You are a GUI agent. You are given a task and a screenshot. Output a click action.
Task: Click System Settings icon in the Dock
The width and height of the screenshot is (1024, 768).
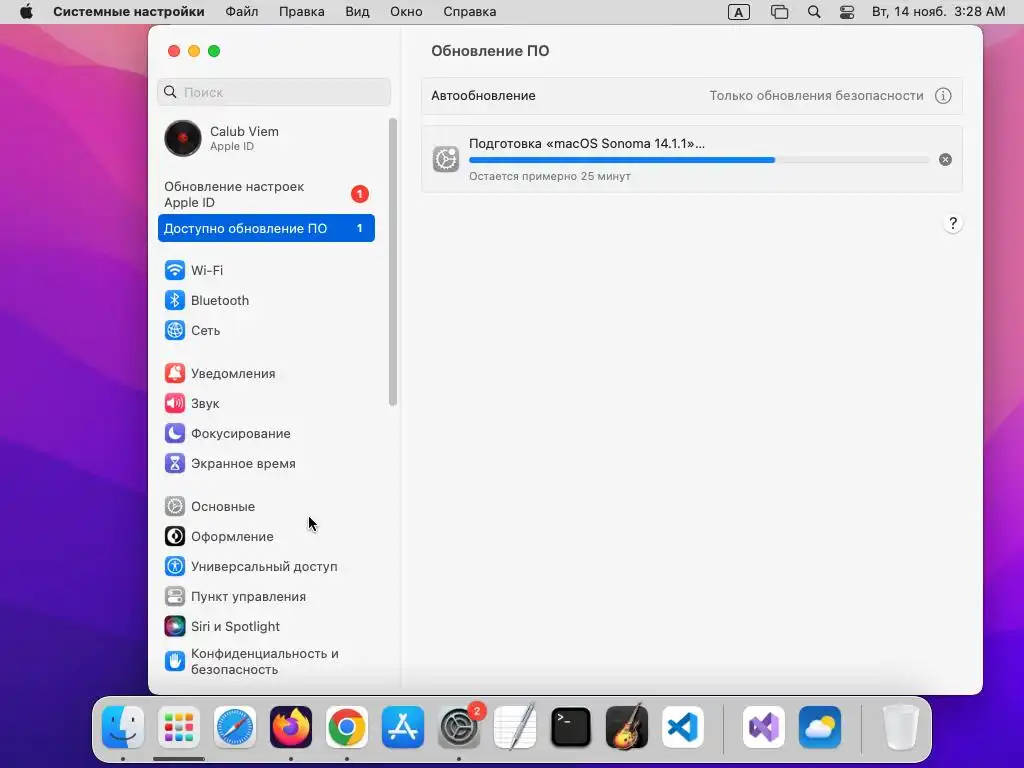[x=459, y=727]
